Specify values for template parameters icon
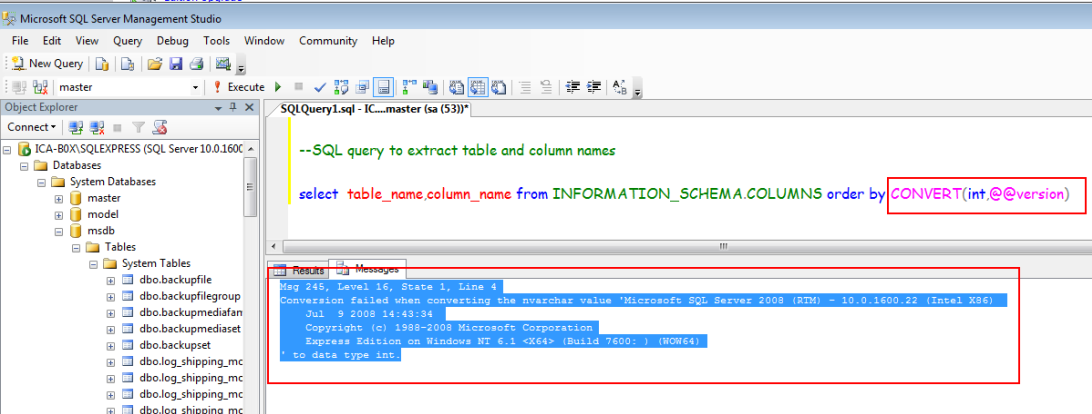 620,87
